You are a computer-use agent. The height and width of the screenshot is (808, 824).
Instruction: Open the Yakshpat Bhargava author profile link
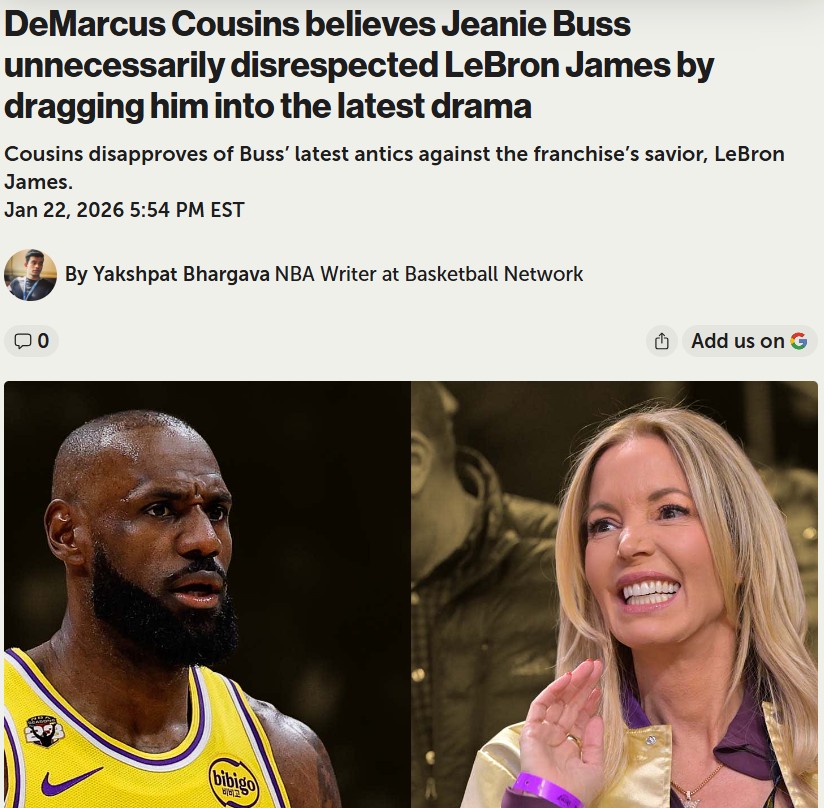coord(181,274)
